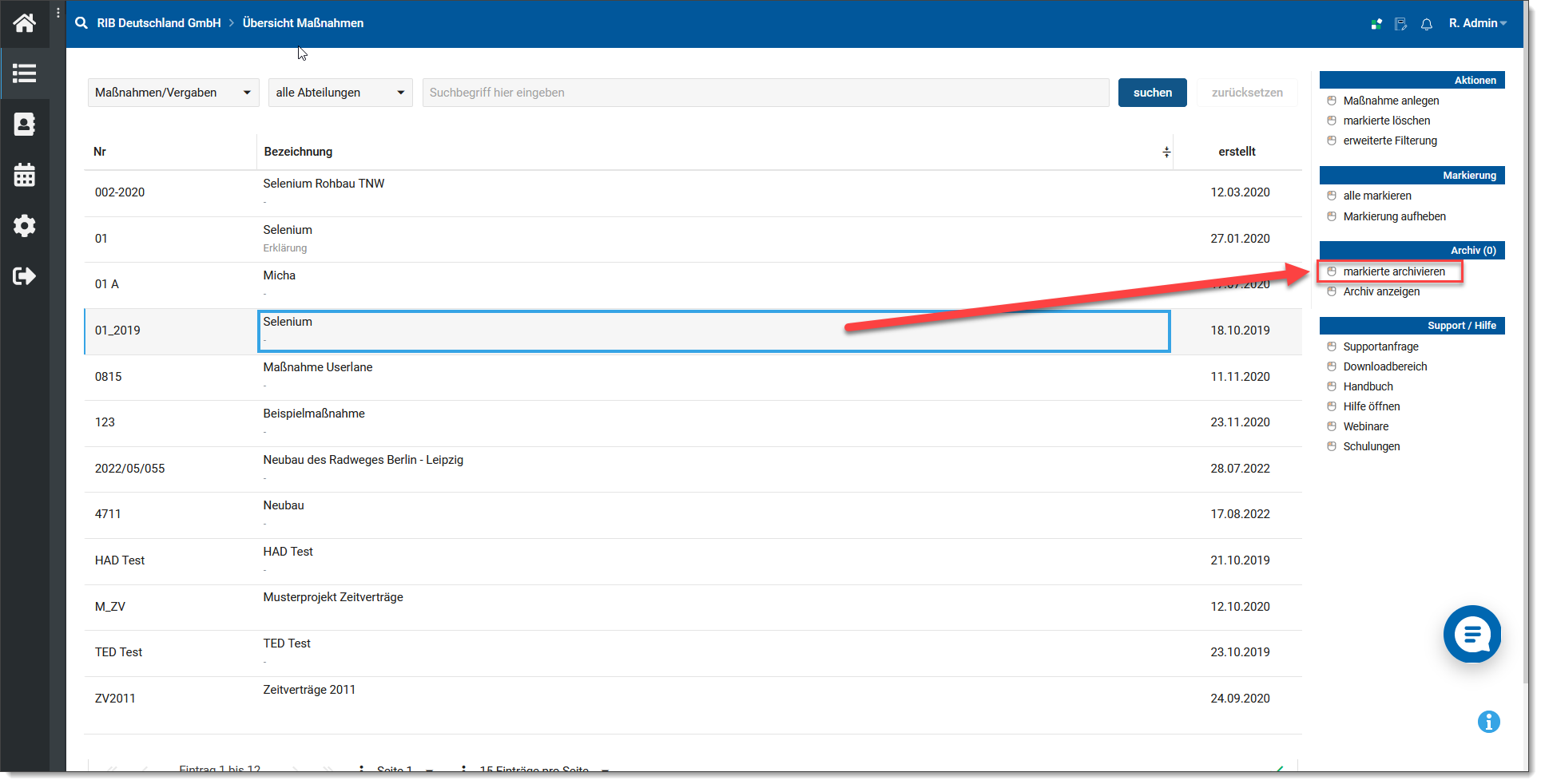Expand the R. Admin user menu
This screenshot has height=784, width=1541.
point(1478,23)
